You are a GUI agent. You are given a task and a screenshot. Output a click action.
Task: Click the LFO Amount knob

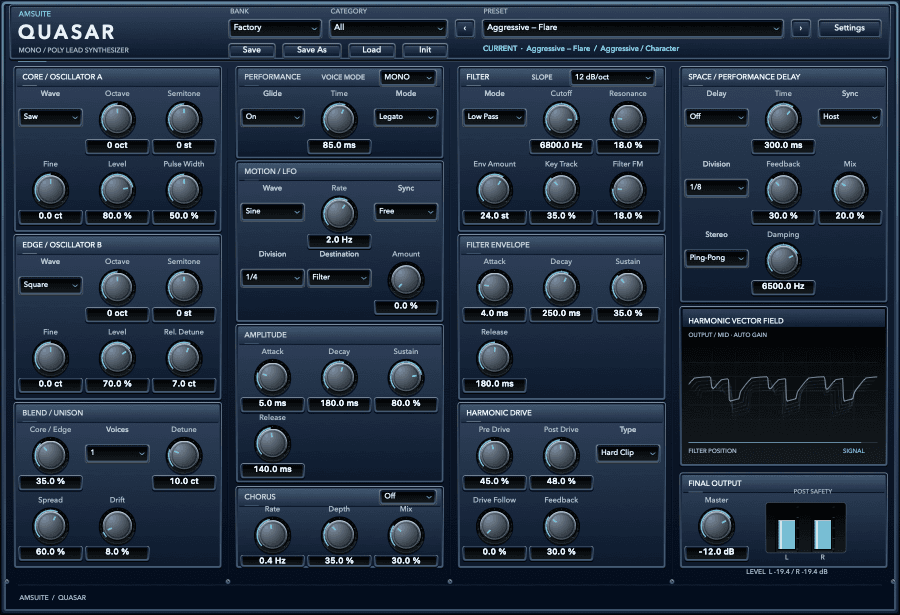[x=405, y=280]
